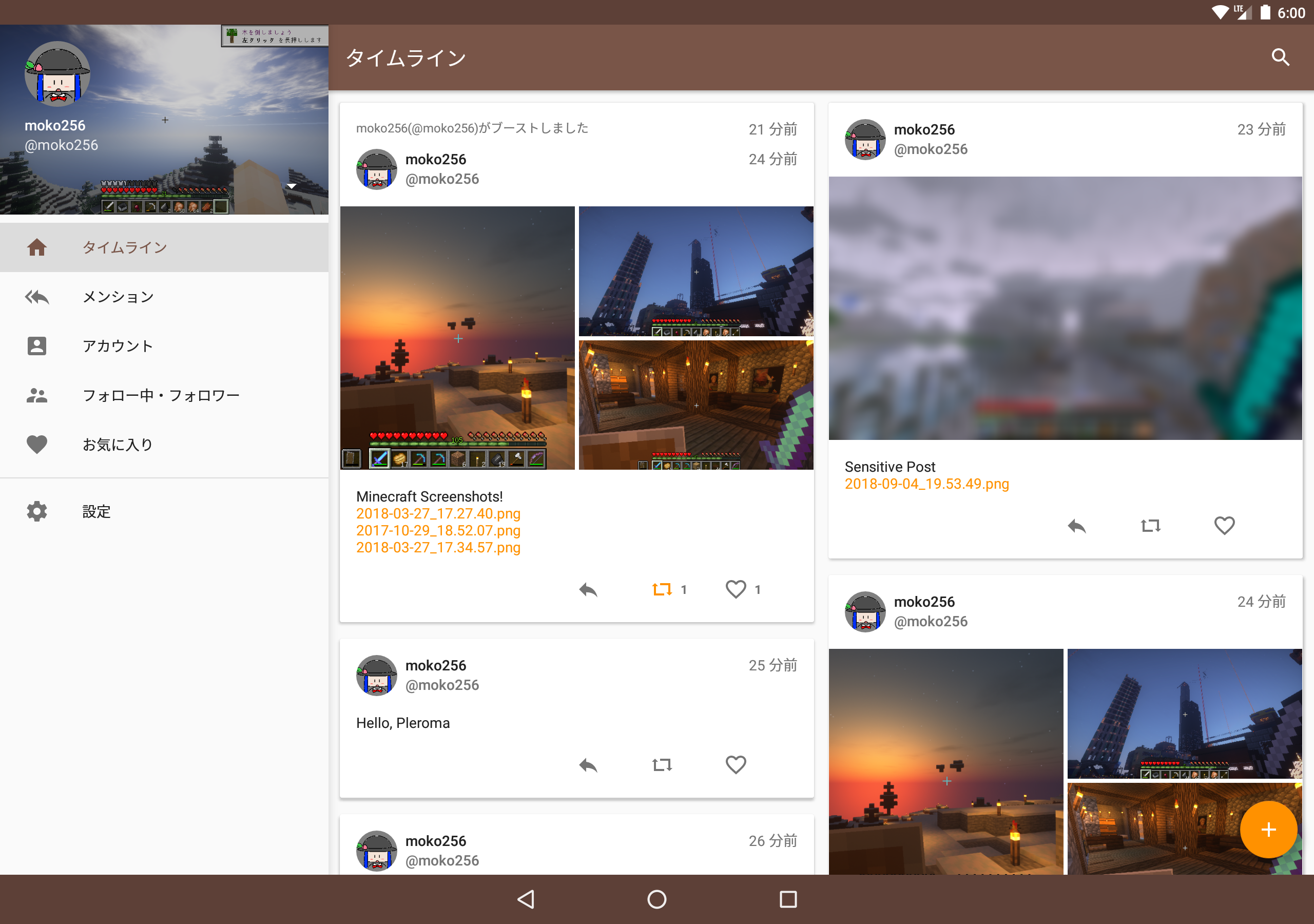
Task: Tap moko256 avatar in drawer header
Action: coord(57,74)
